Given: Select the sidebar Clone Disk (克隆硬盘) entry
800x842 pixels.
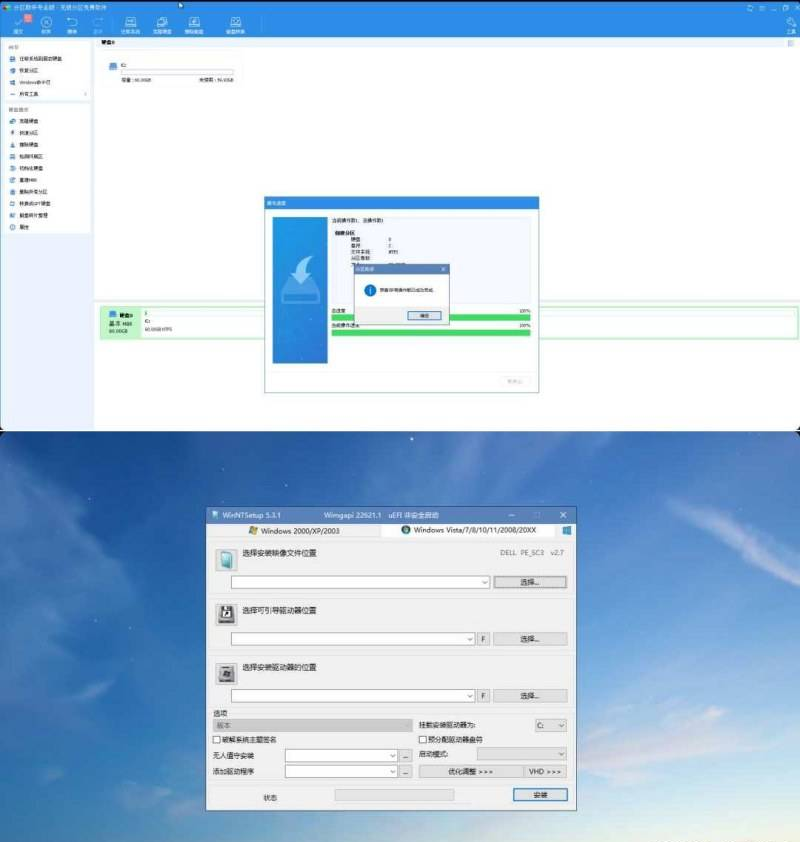Looking at the screenshot, I should pyautogui.click(x=24, y=121).
